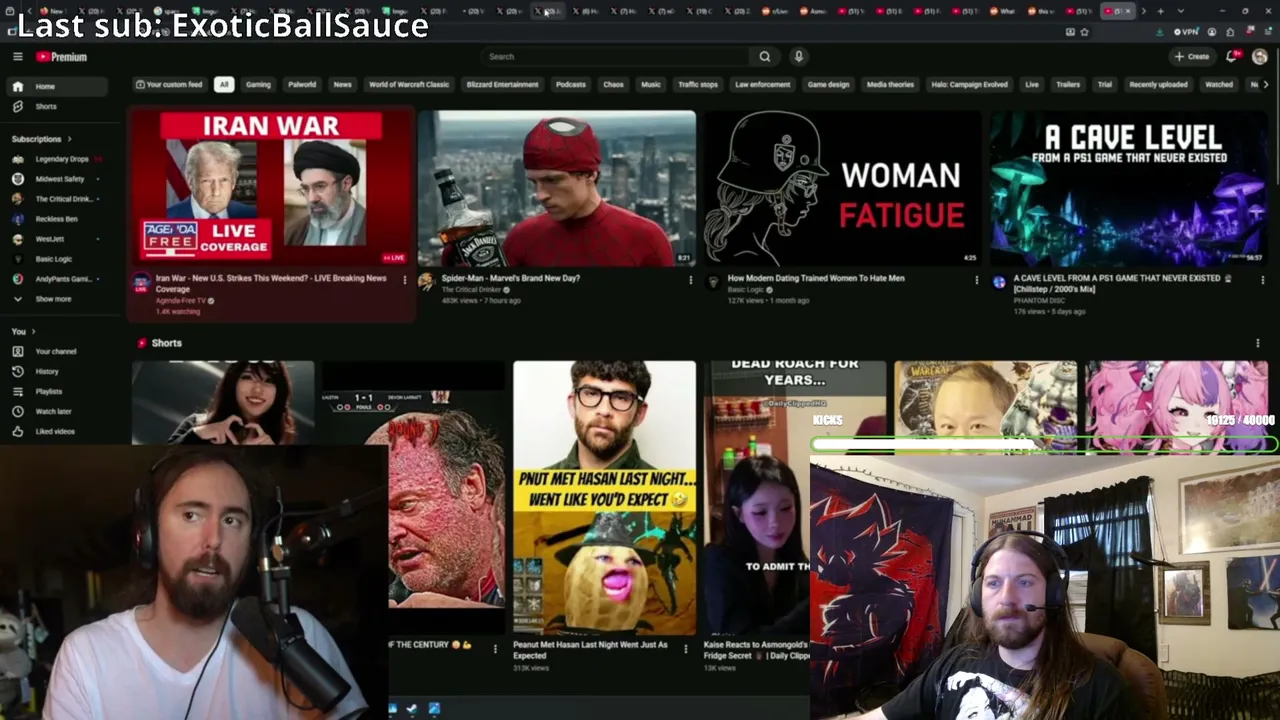Open options for Peanut Met Hasan short

tap(685, 649)
